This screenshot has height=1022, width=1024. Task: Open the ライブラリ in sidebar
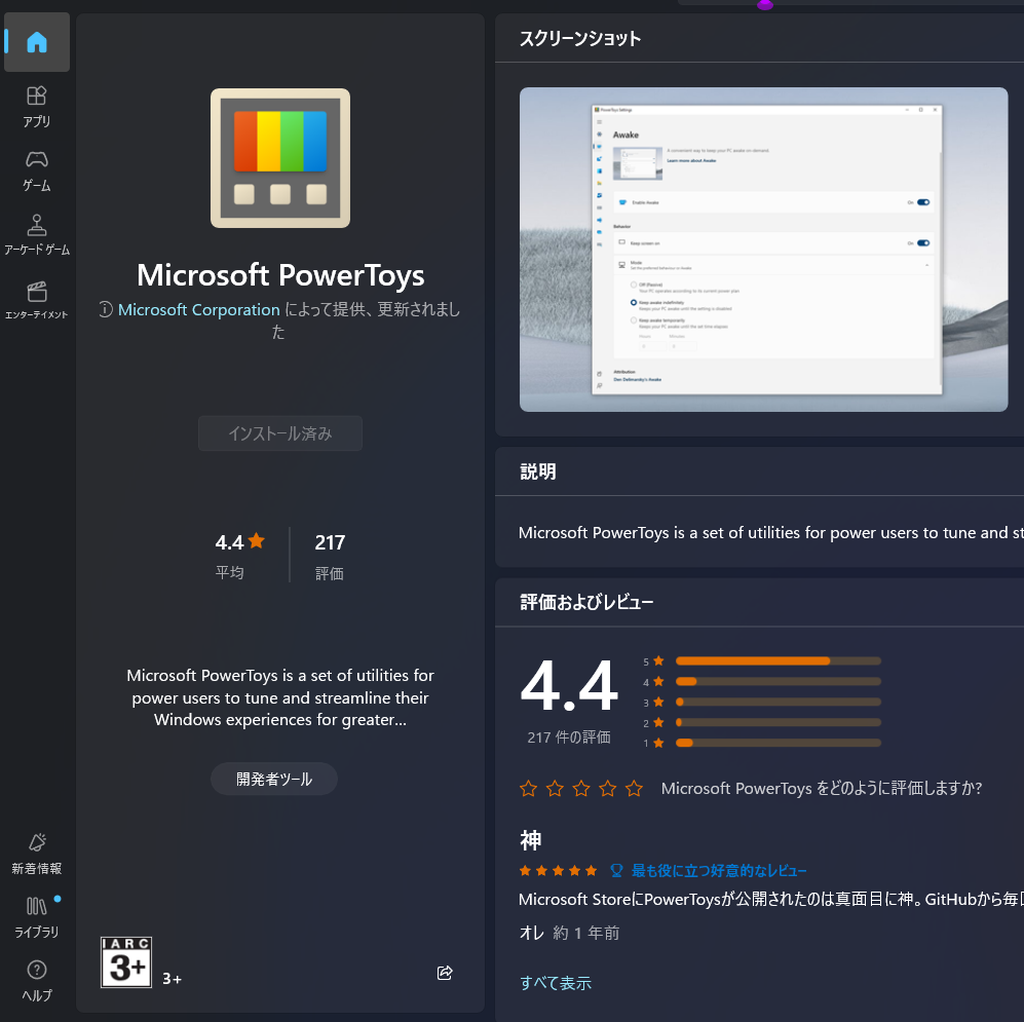(37, 917)
